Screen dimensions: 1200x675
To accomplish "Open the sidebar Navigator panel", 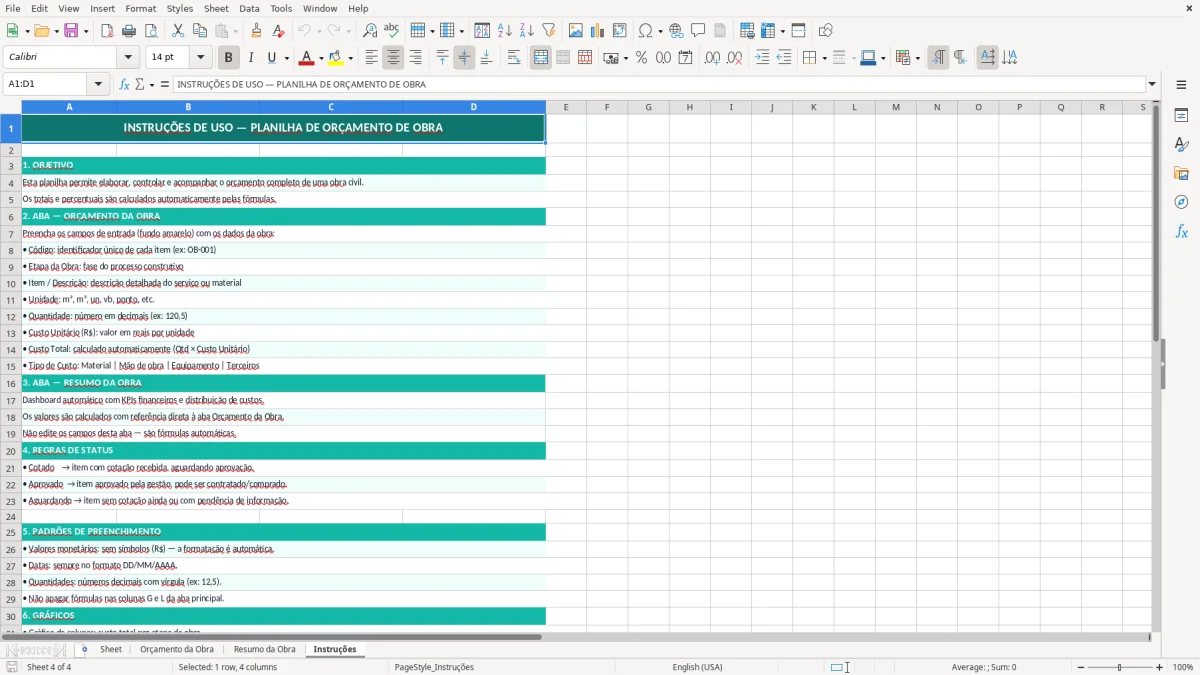I will coord(1181,202).
